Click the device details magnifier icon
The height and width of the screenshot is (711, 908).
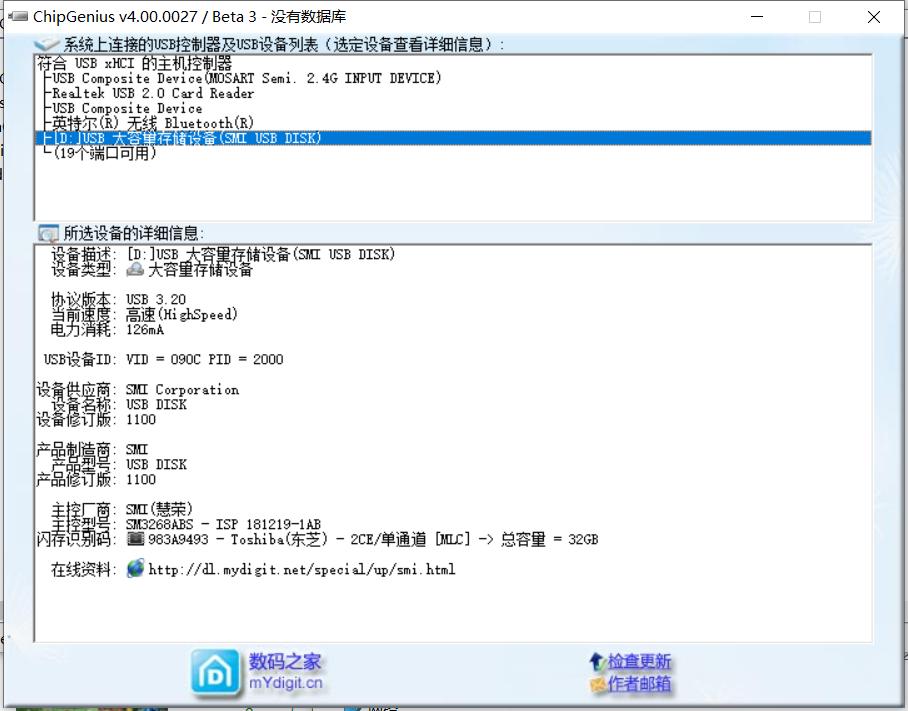[x=48, y=233]
